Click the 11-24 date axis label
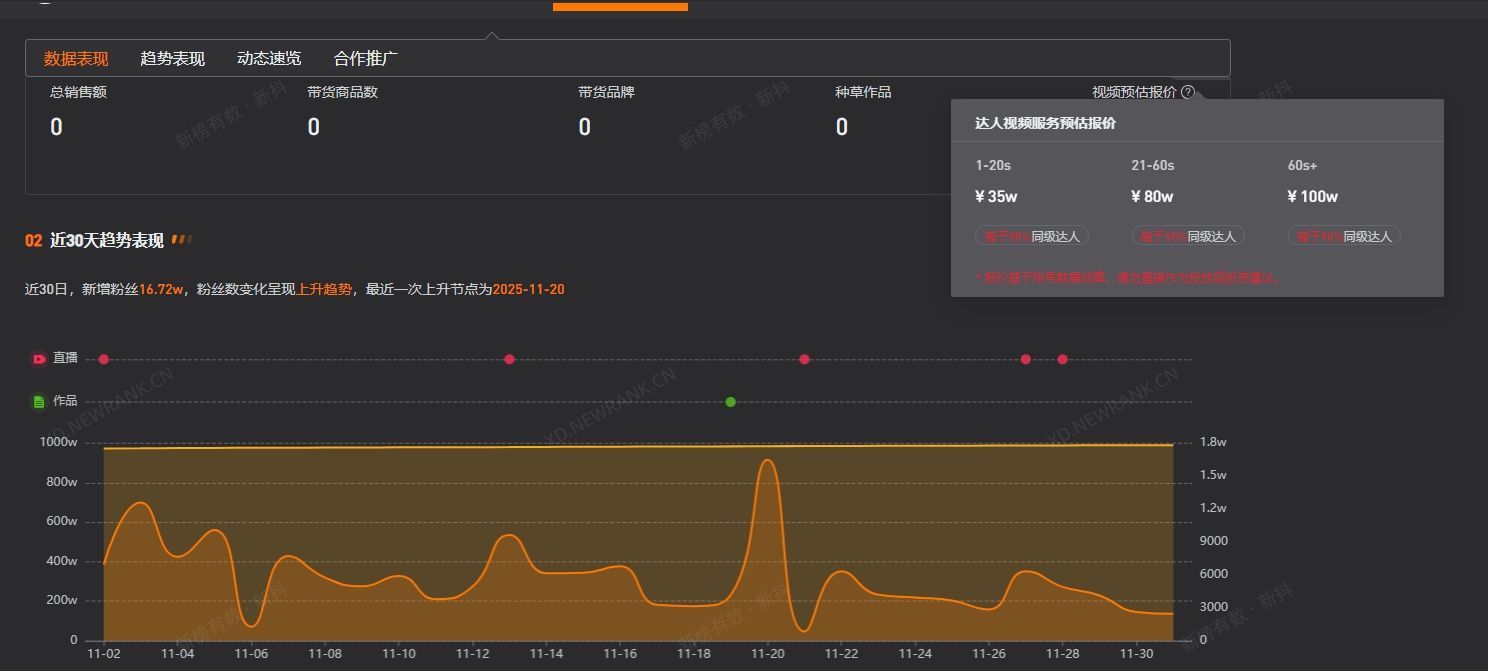 pyautogui.click(x=915, y=654)
